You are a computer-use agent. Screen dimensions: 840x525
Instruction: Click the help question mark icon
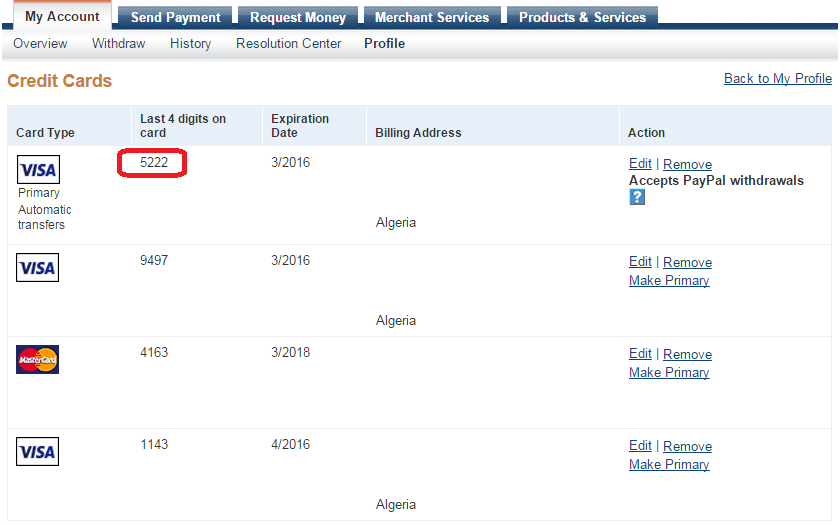coord(637,197)
